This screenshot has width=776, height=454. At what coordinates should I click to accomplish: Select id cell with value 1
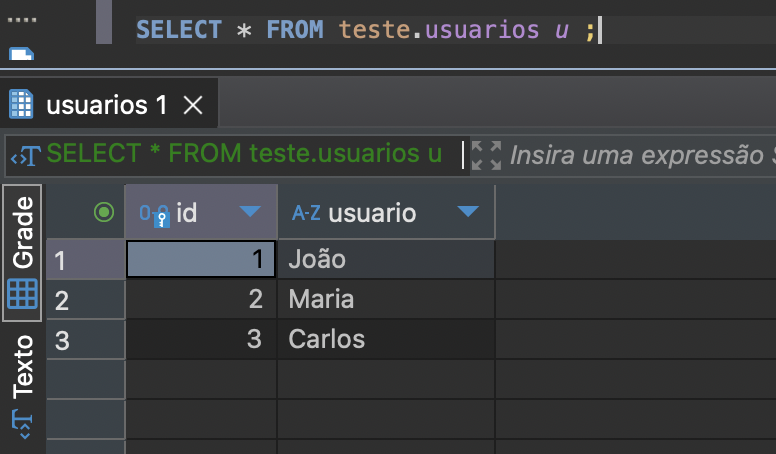[201, 259]
